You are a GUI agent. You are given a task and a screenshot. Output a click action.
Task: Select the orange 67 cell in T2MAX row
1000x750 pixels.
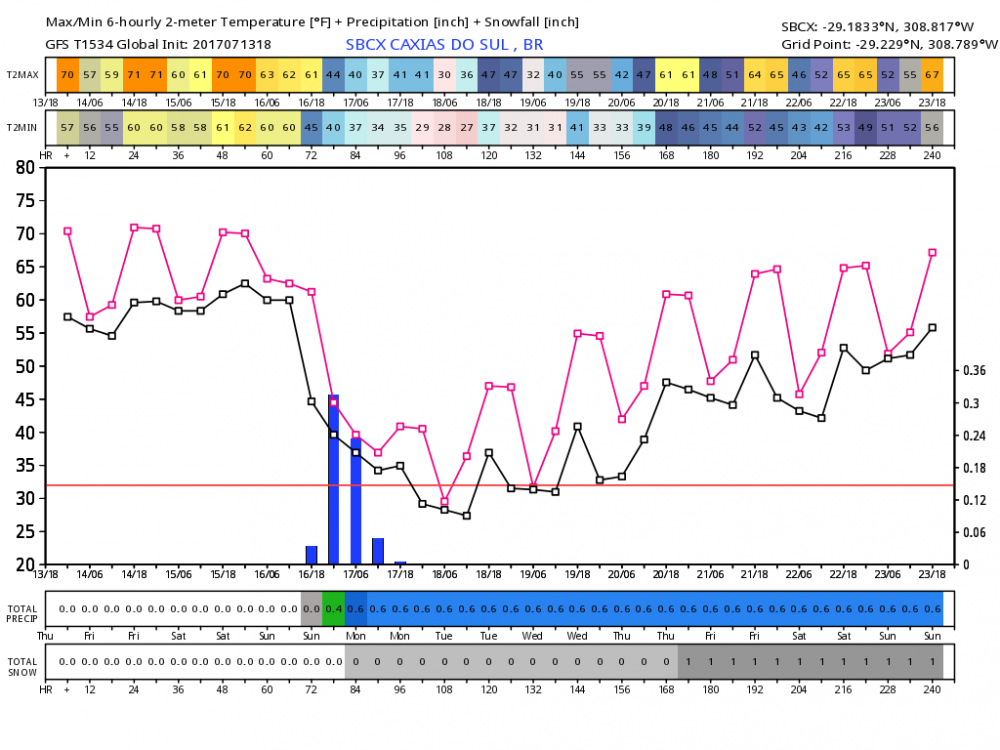click(x=932, y=74)
